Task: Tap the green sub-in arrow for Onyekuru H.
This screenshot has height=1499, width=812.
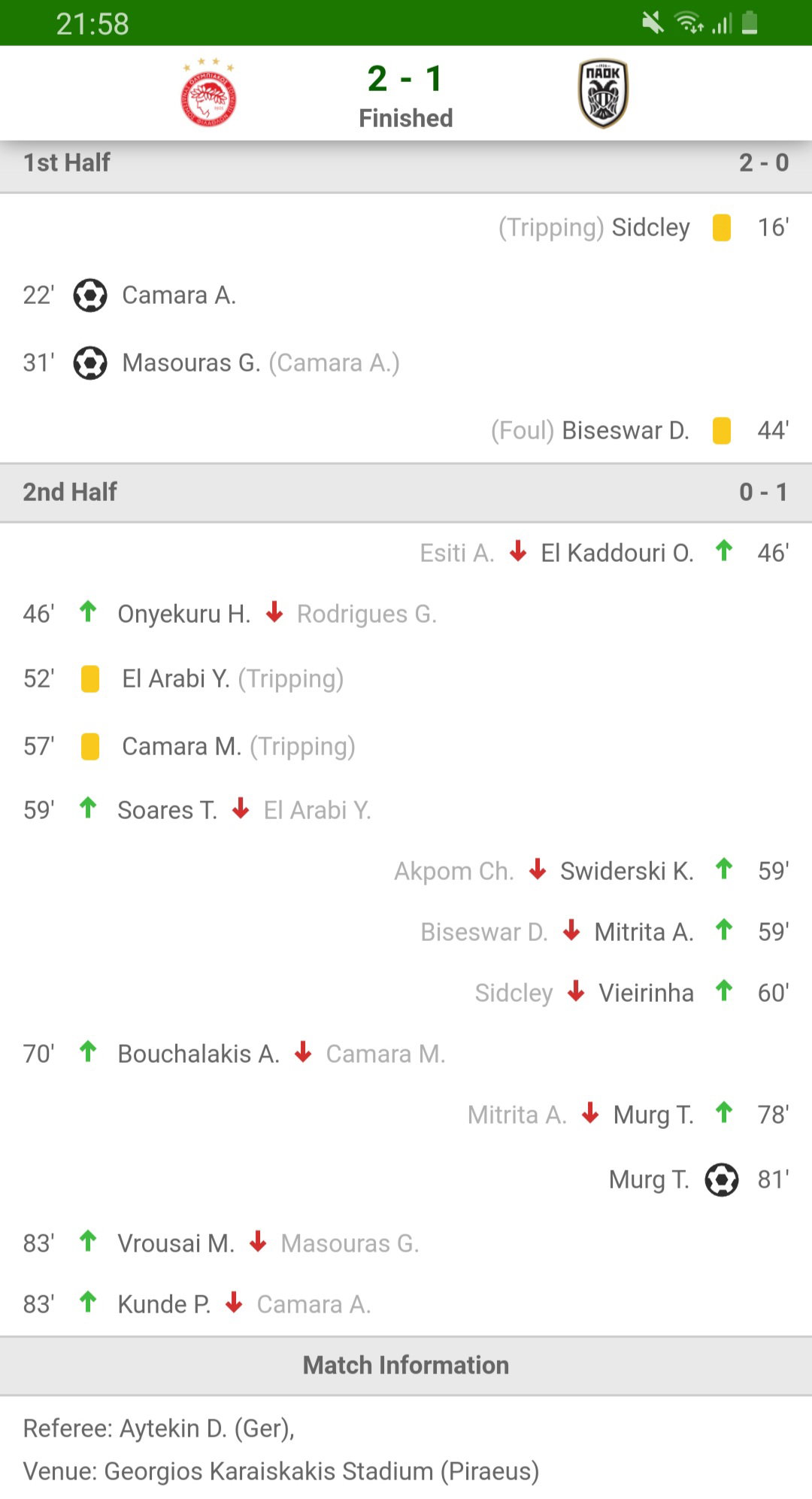Action: click(88, 611)
